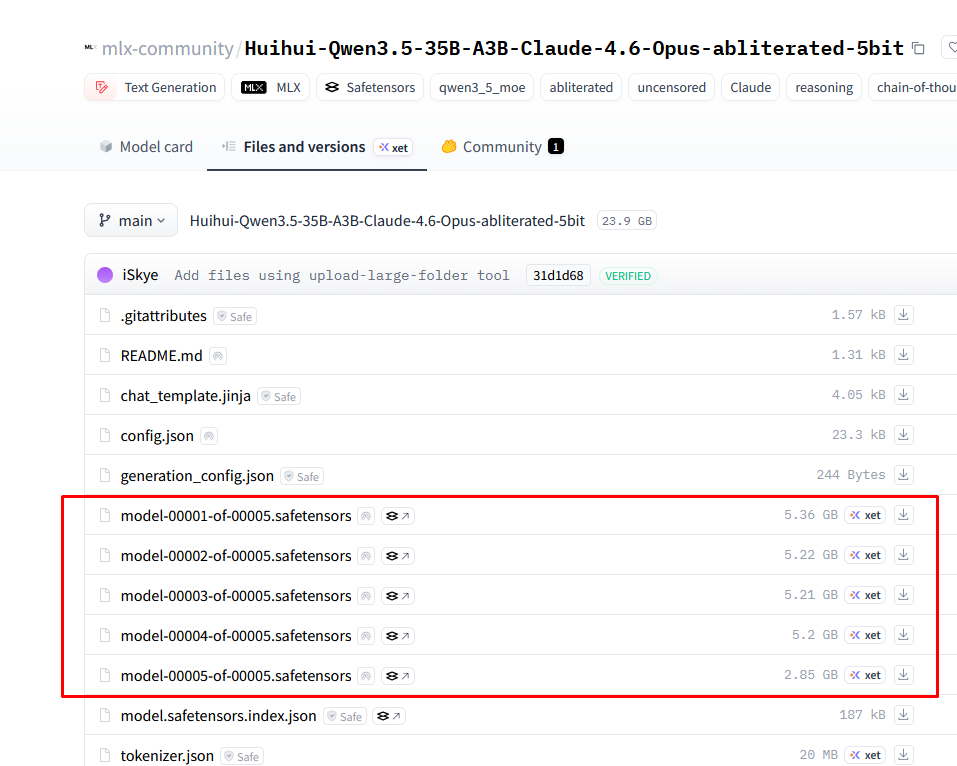Open safetensors viewer for model-00002 shard
This screenshot has height=766, width=957.
tap(398, 556)
